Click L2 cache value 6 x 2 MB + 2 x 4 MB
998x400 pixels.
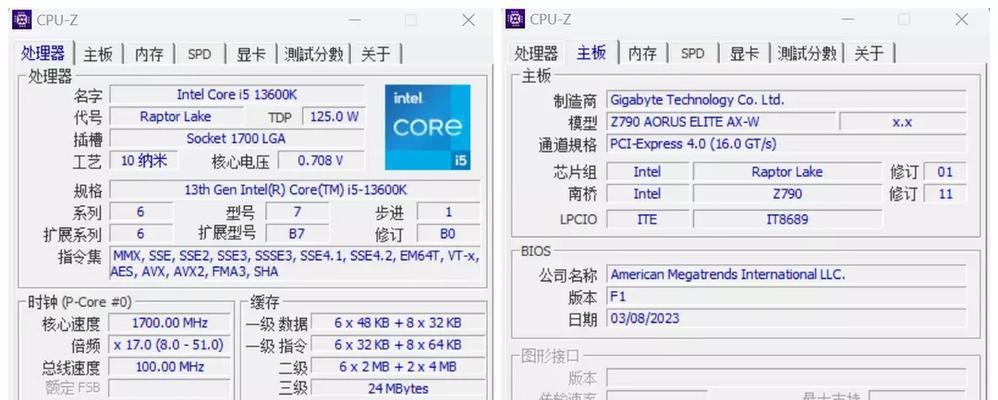(x=398, y=367)
